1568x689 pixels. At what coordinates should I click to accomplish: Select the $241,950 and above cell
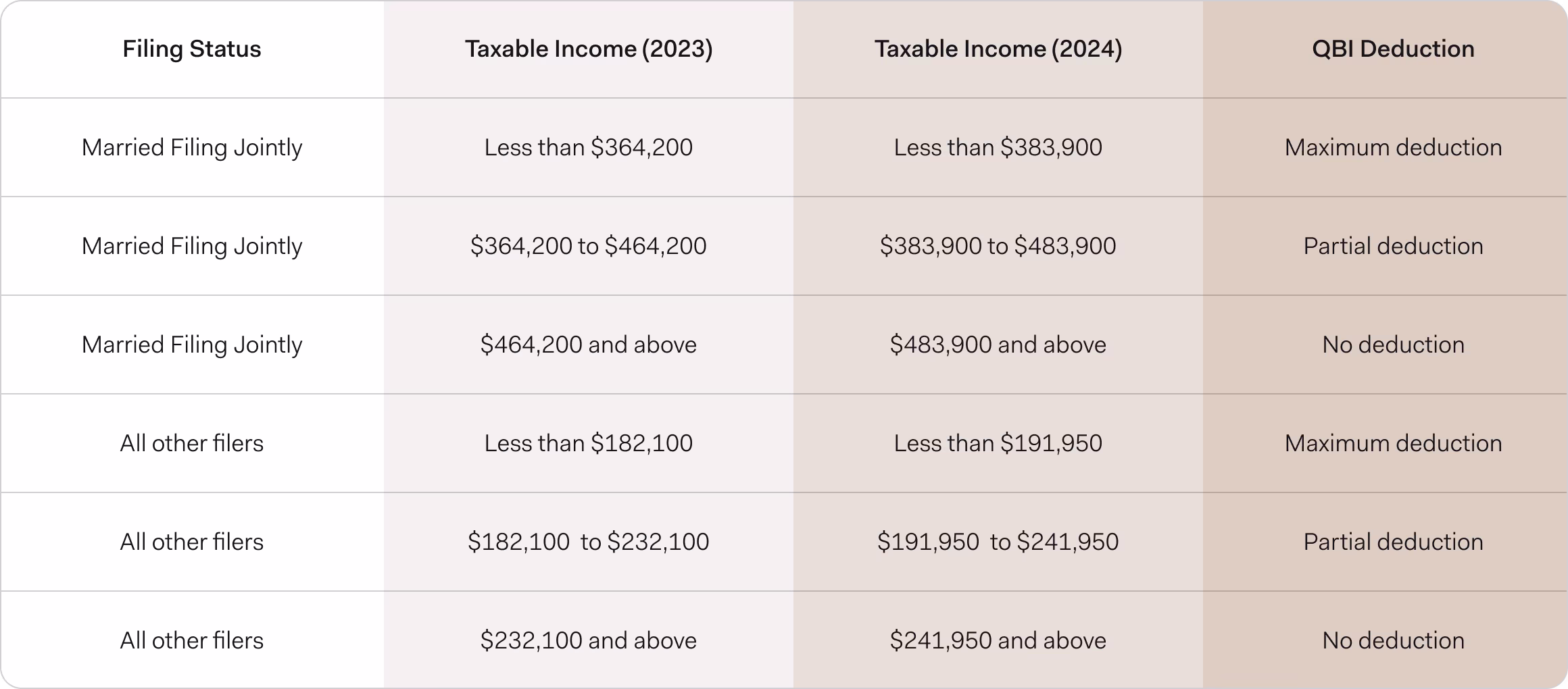tap(998, 640)
